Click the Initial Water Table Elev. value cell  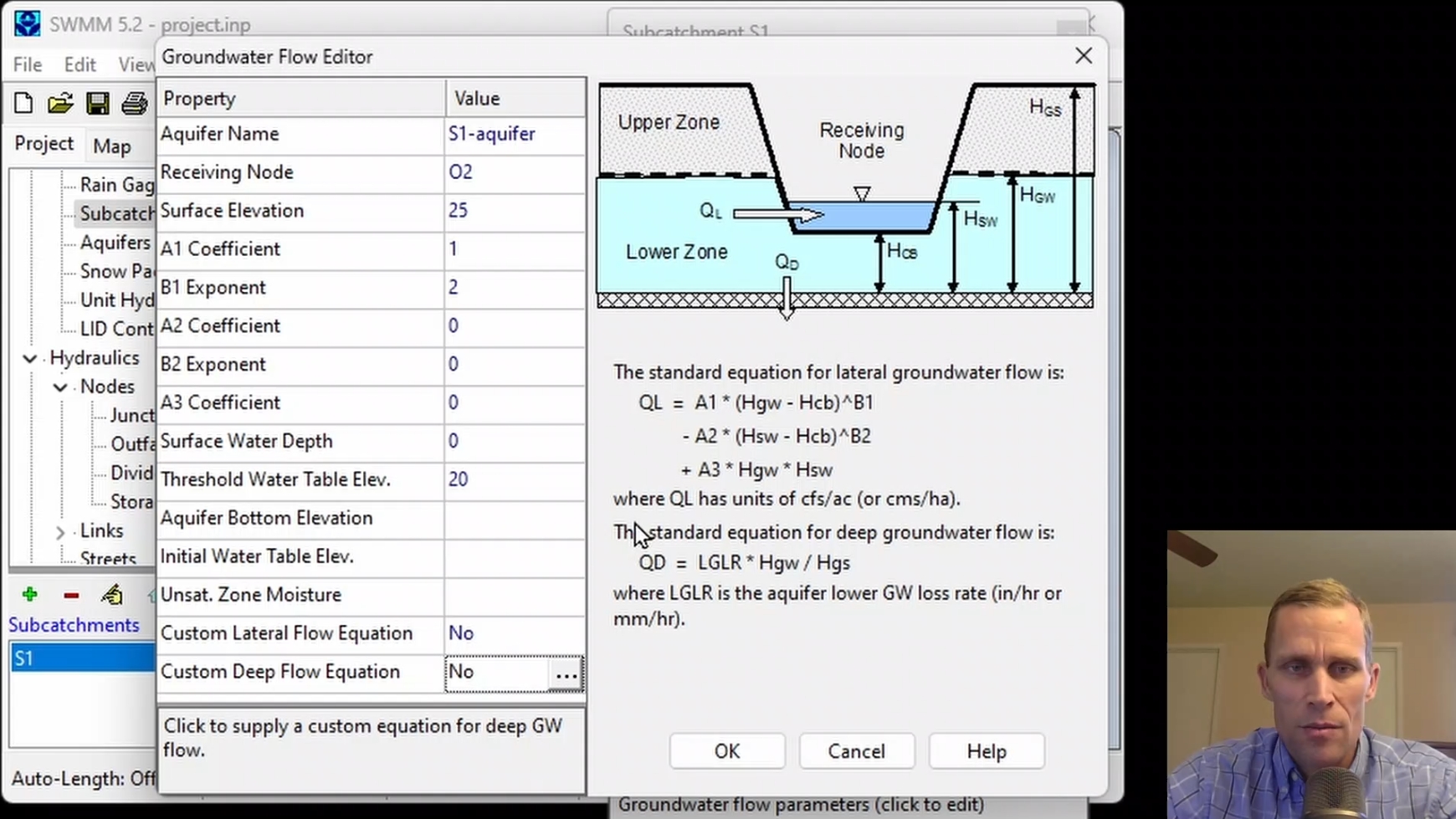tap(515, 557)
